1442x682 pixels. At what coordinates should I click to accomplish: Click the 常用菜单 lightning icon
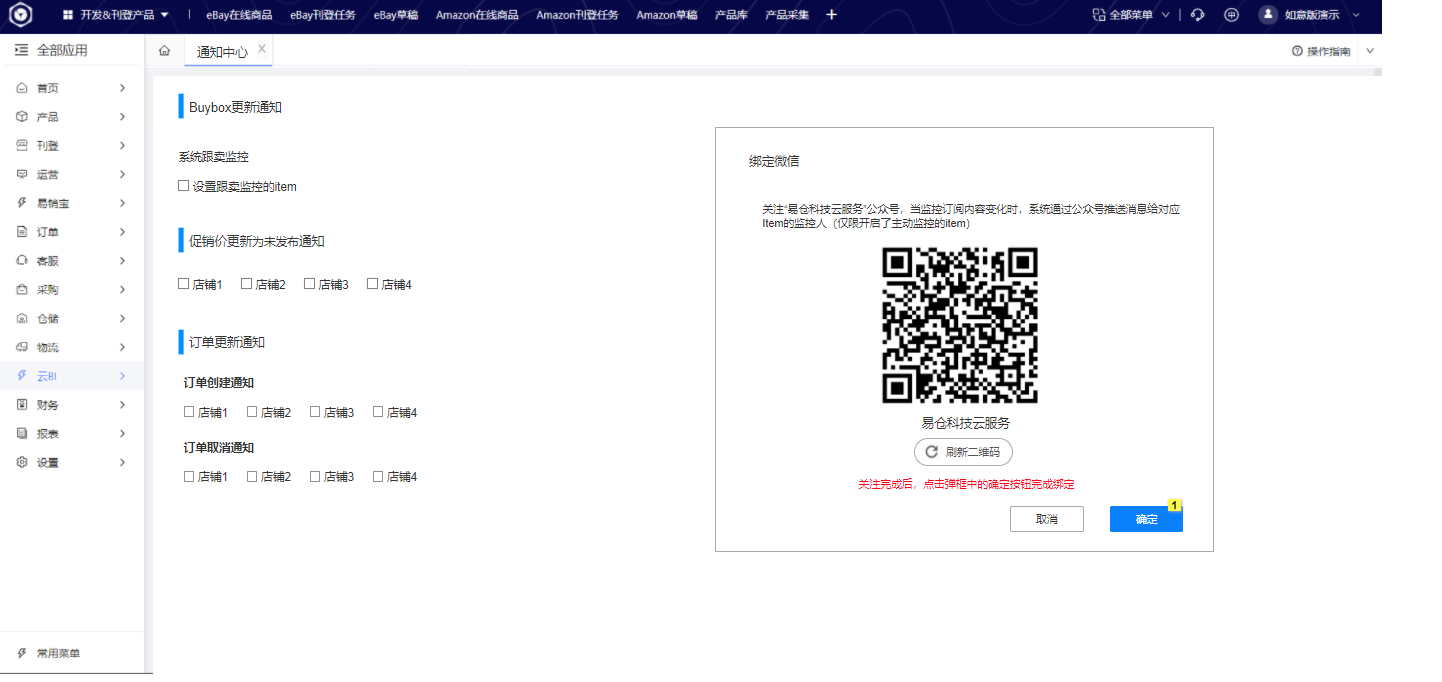(22, 654)
